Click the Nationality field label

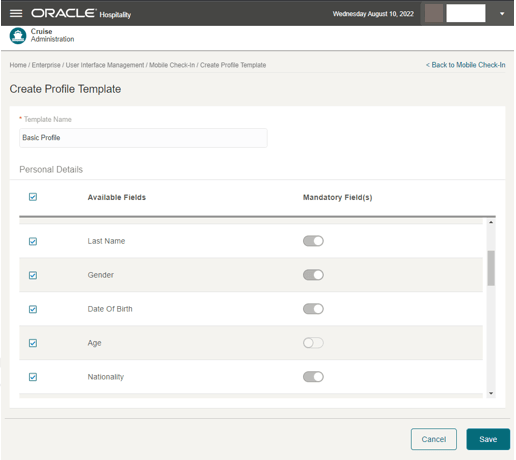106,377
